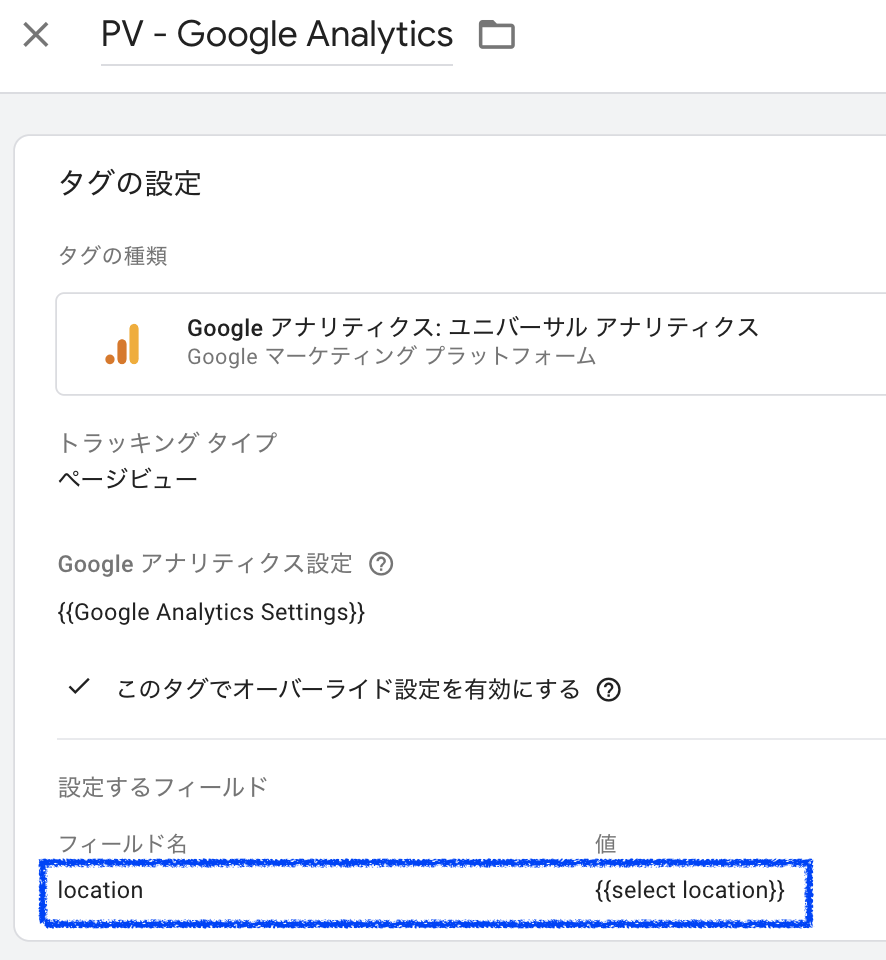Enable the override option in tag settings
Image resolution: width=886 pixels, height=960 pixels.
pyautogui.click(x=79, y=687)
